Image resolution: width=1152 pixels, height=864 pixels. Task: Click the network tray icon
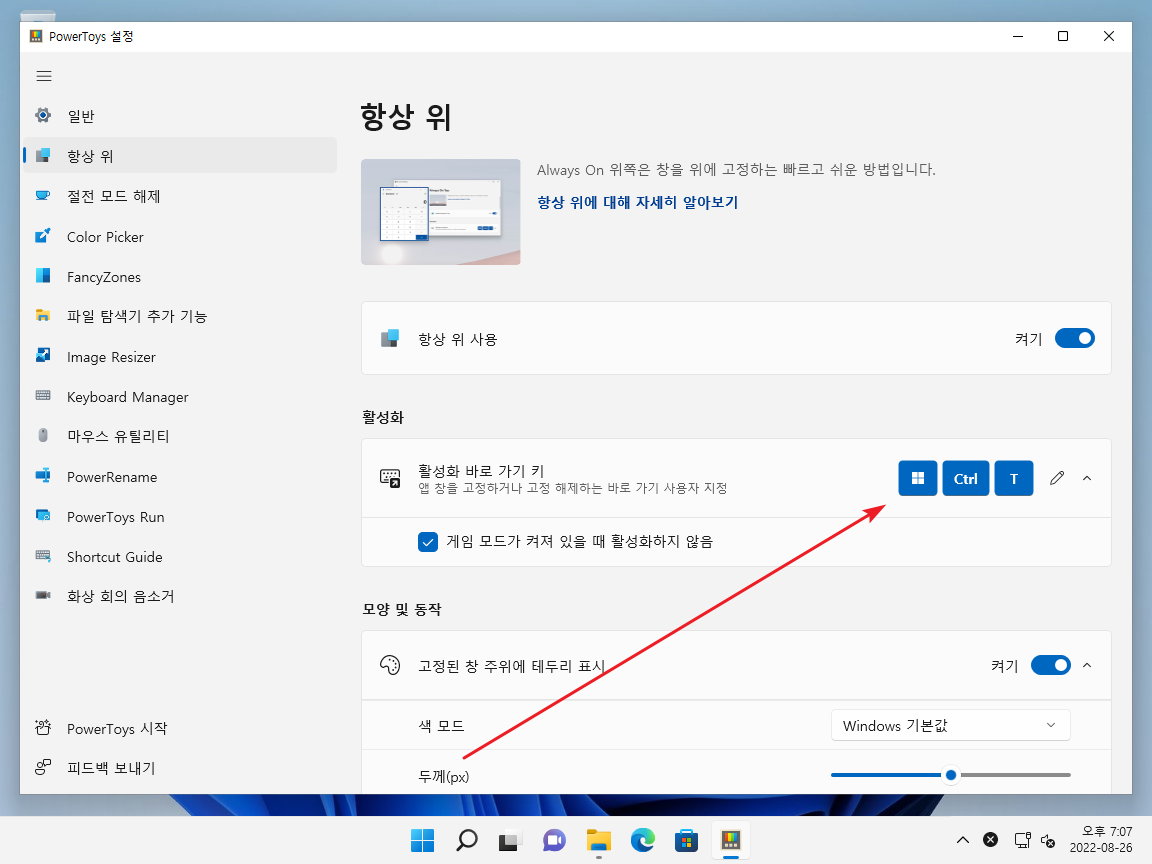click(x=1022, y=840)
